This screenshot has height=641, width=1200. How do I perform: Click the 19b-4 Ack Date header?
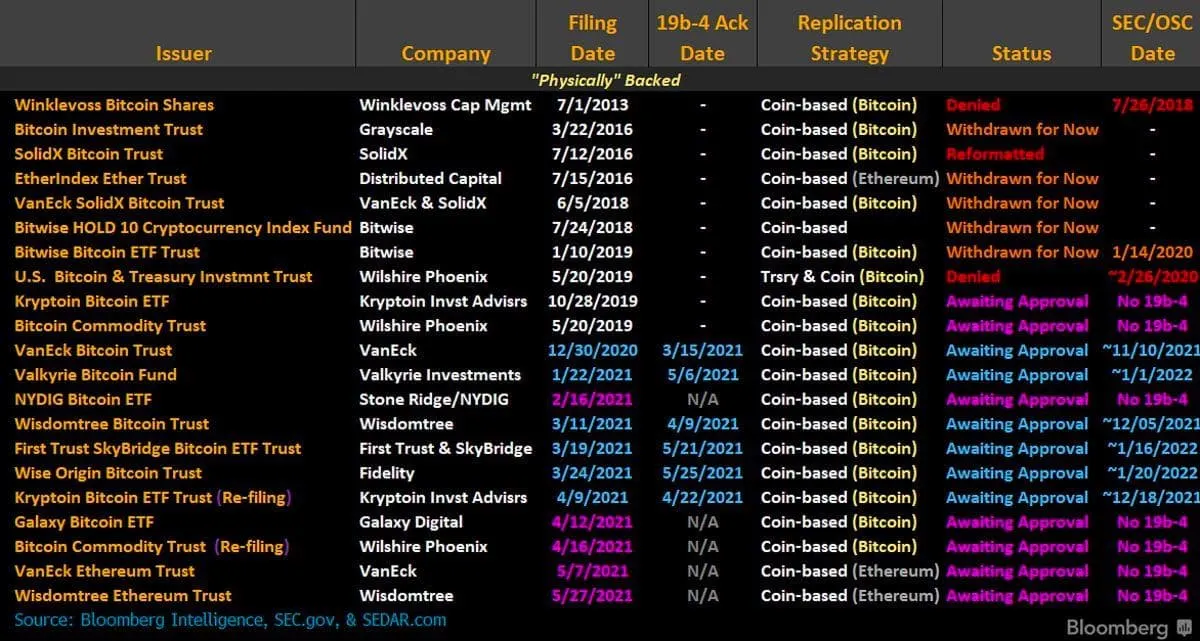701,33
